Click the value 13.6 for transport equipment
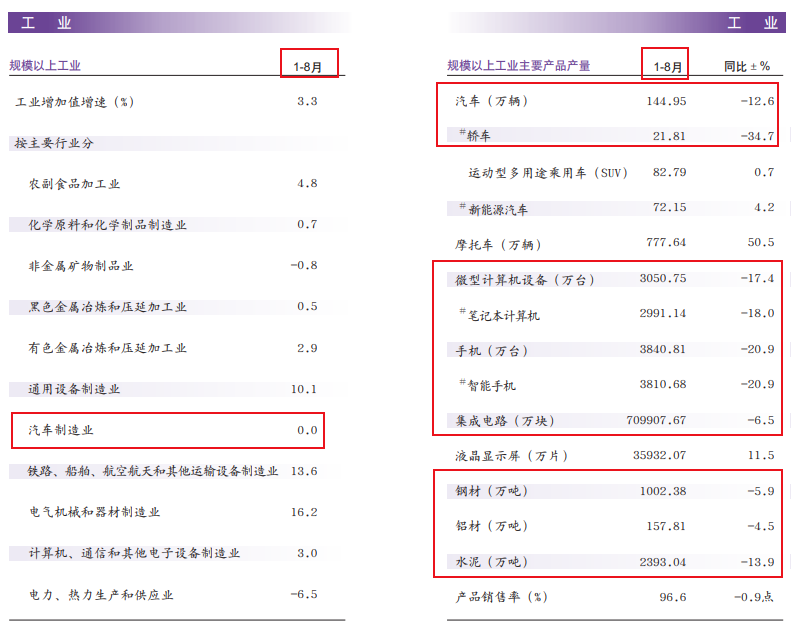792x624 pixels. (x=304, y=471)
